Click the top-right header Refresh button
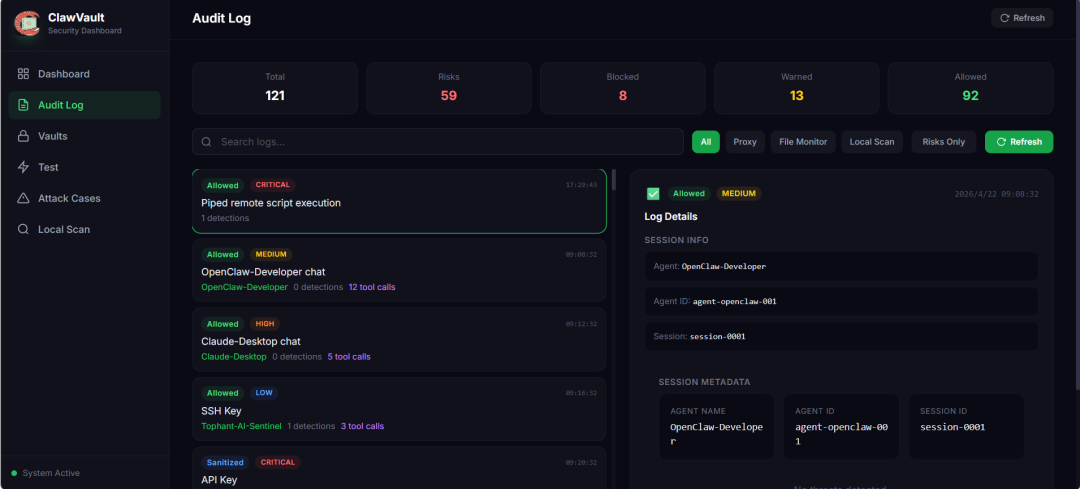This screenshot has width=1080, height=489. click(x=1022, y=18)
